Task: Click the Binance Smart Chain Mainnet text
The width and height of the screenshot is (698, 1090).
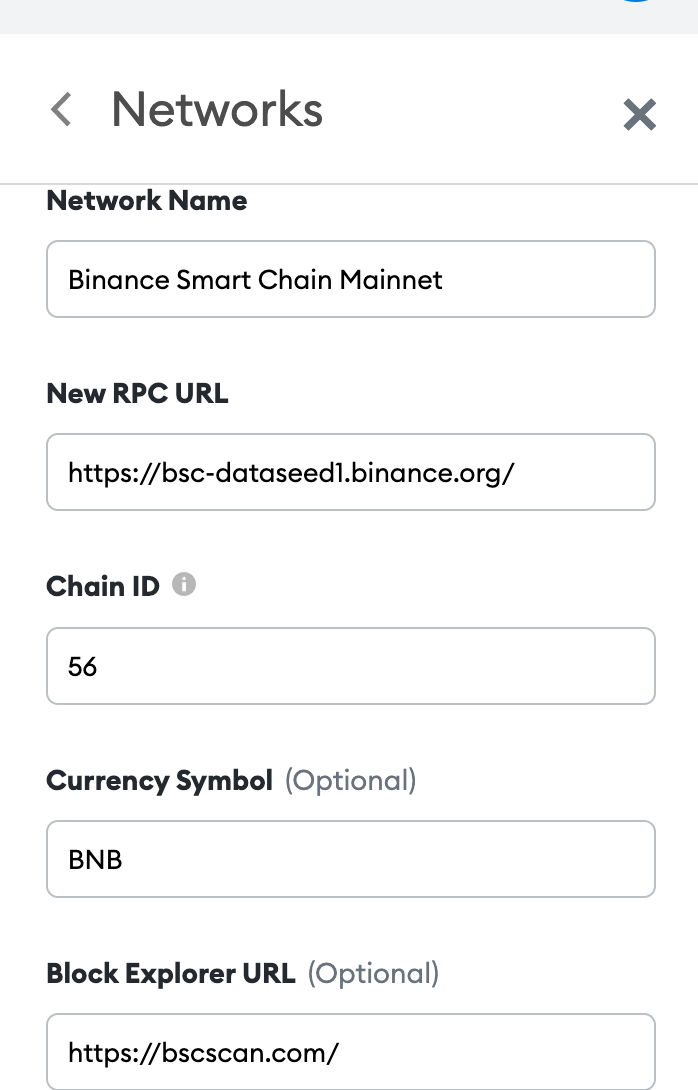Action: click(x=255, y=280)
